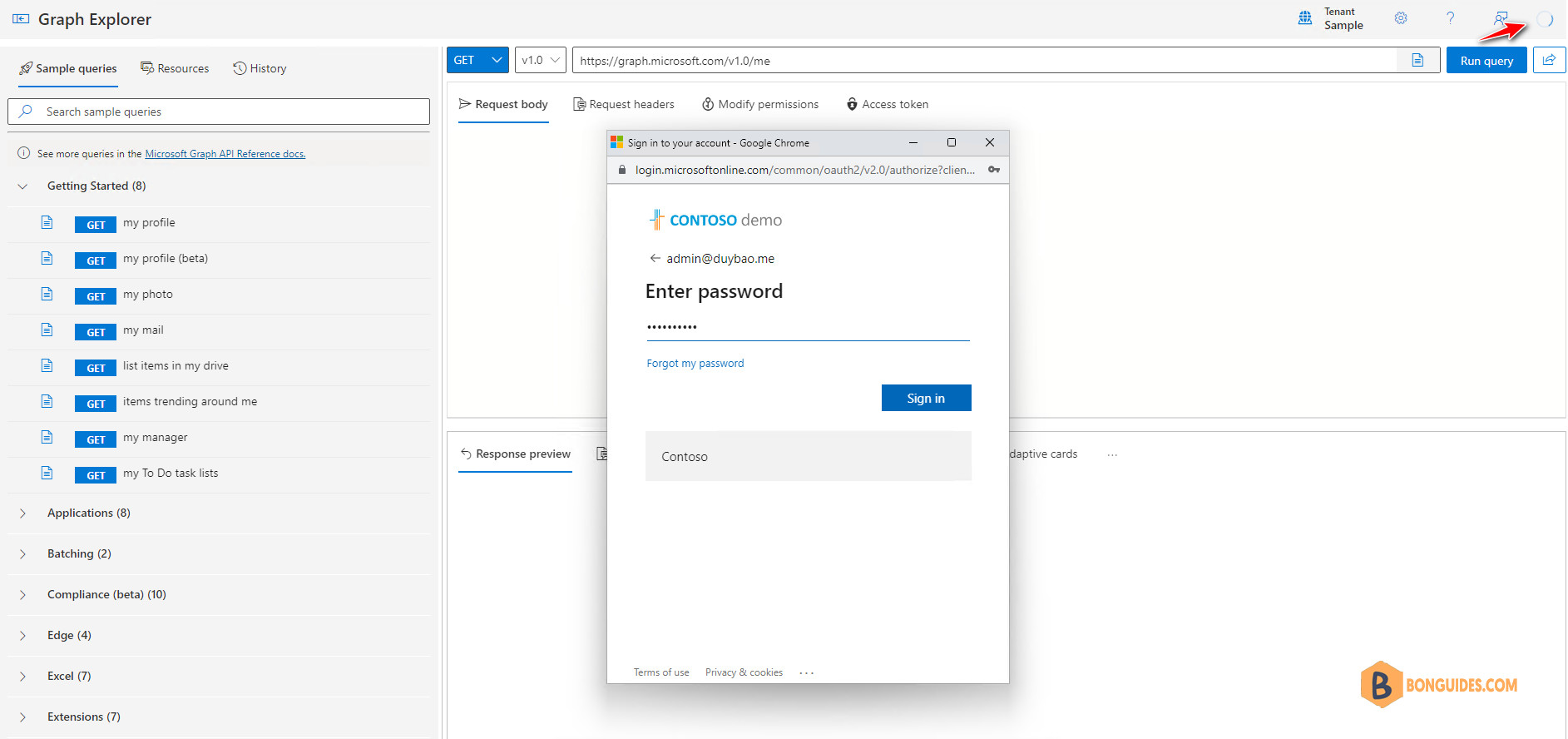Open the v1.0 version dropdown
1568x739 pixels.
[541, 60]
